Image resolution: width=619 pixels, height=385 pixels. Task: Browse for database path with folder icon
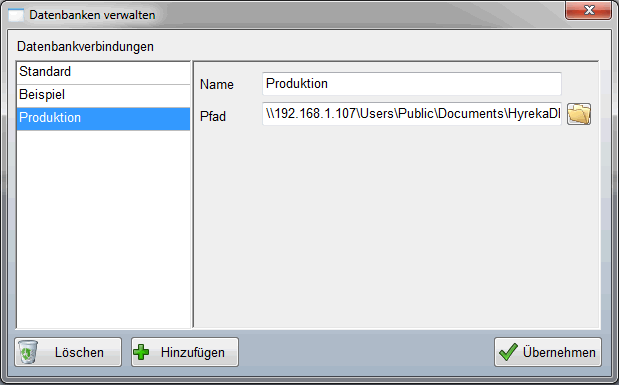(x=579, y=114)
